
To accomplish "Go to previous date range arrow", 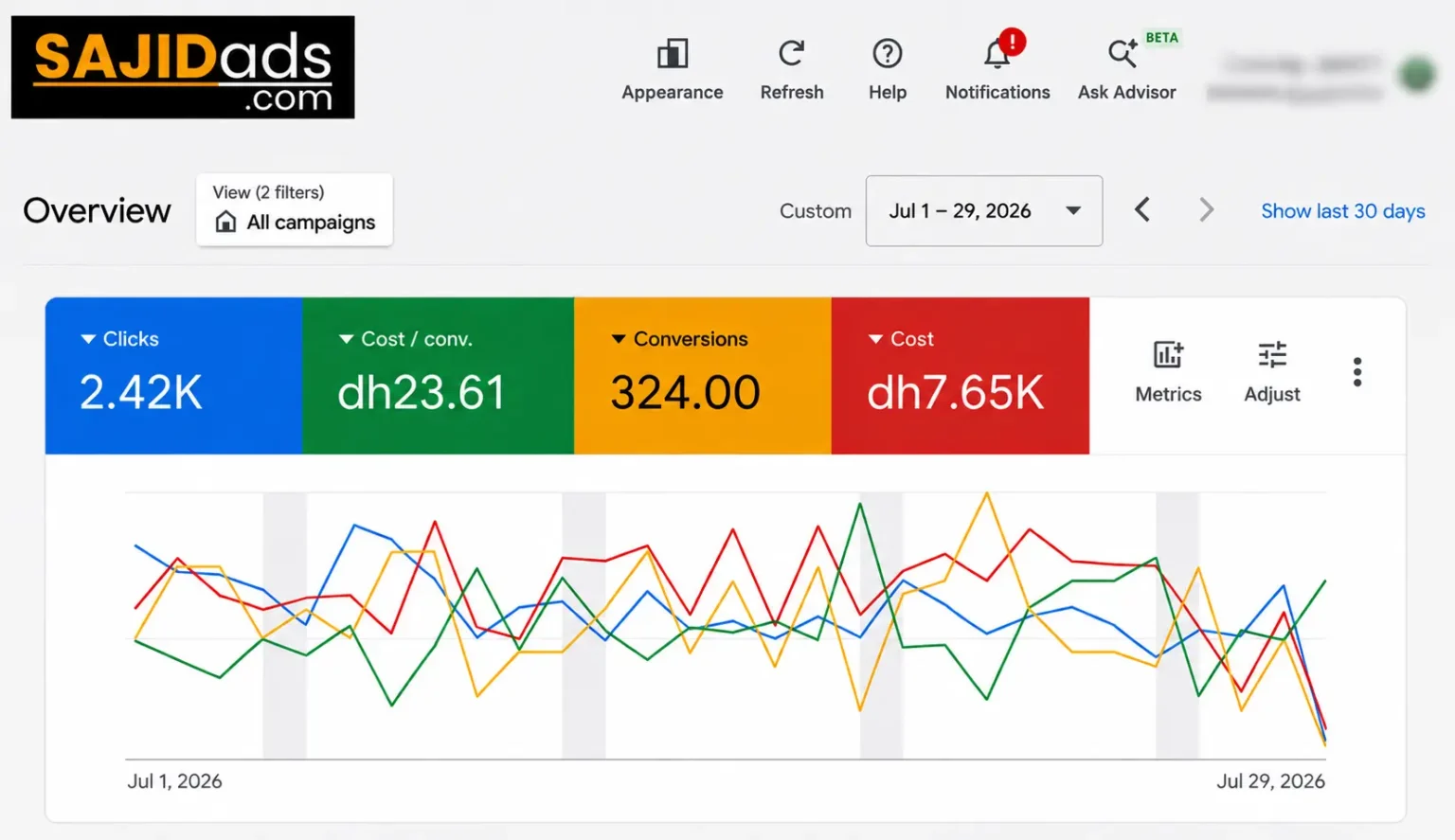I will point(1142,209).
